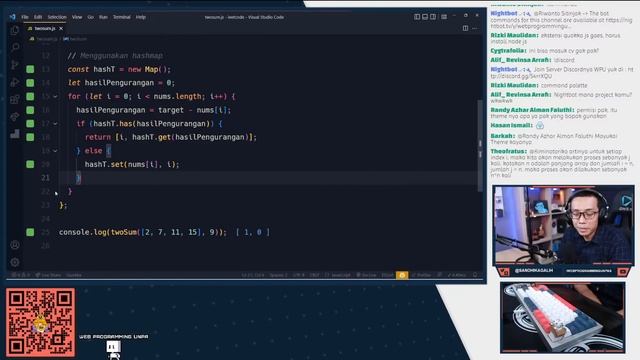
Task: Click the green gutter marker on line 13
Action: 30,69
